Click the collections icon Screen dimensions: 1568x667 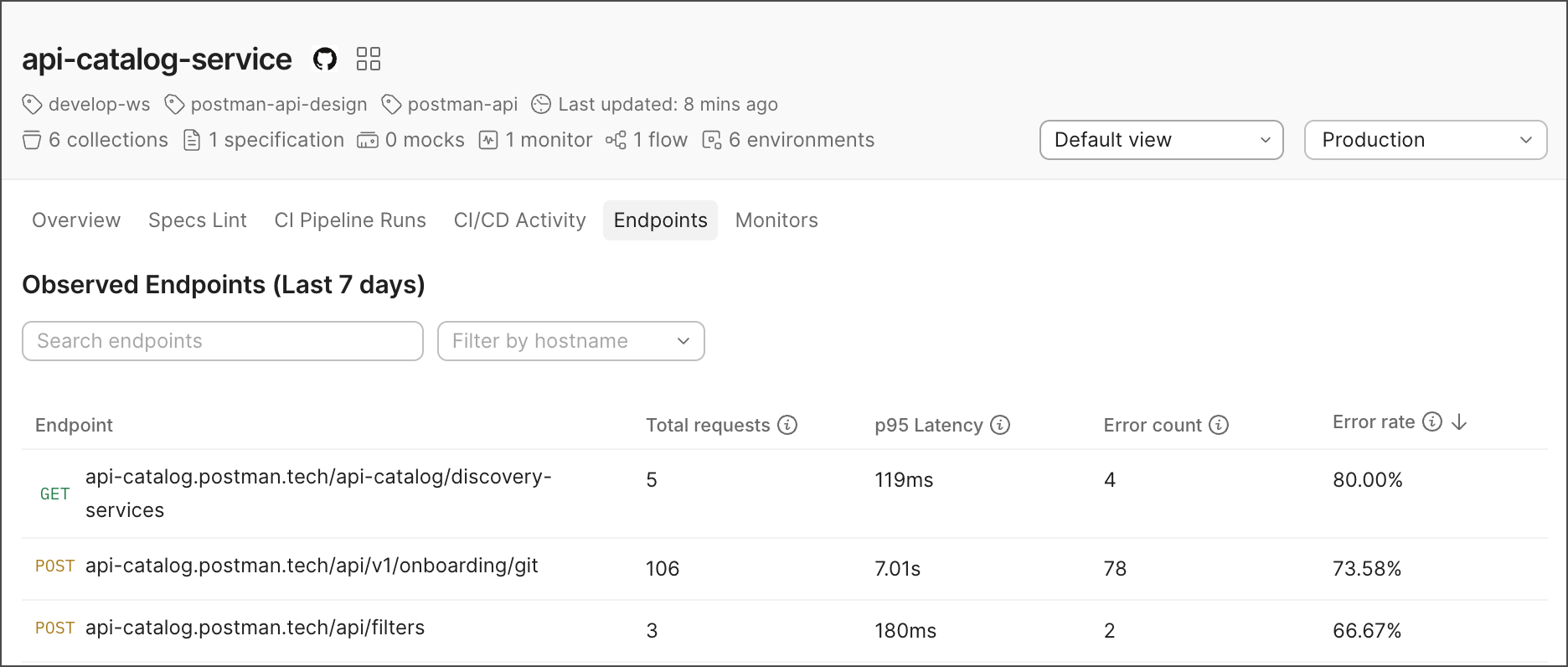[32, 140]
